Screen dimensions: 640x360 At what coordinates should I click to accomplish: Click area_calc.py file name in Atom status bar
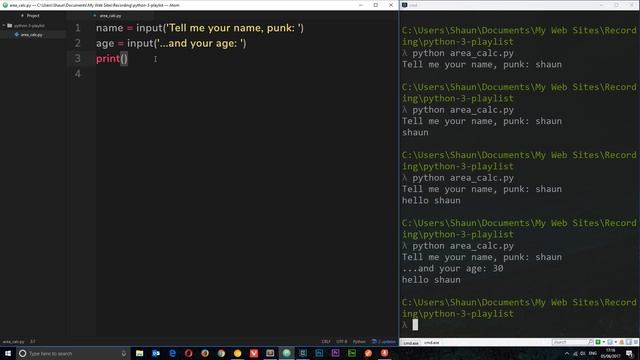(13, 342)
